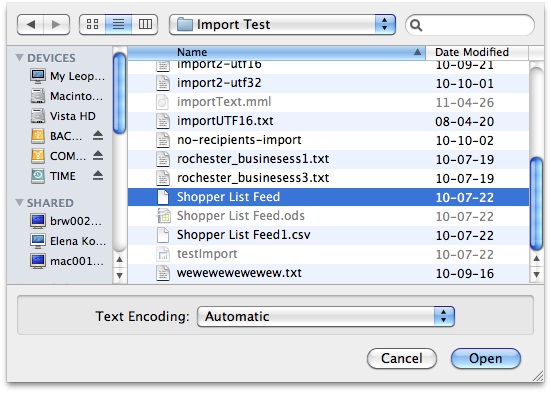Click the sidebar scroll down arrow

point(119,275)
